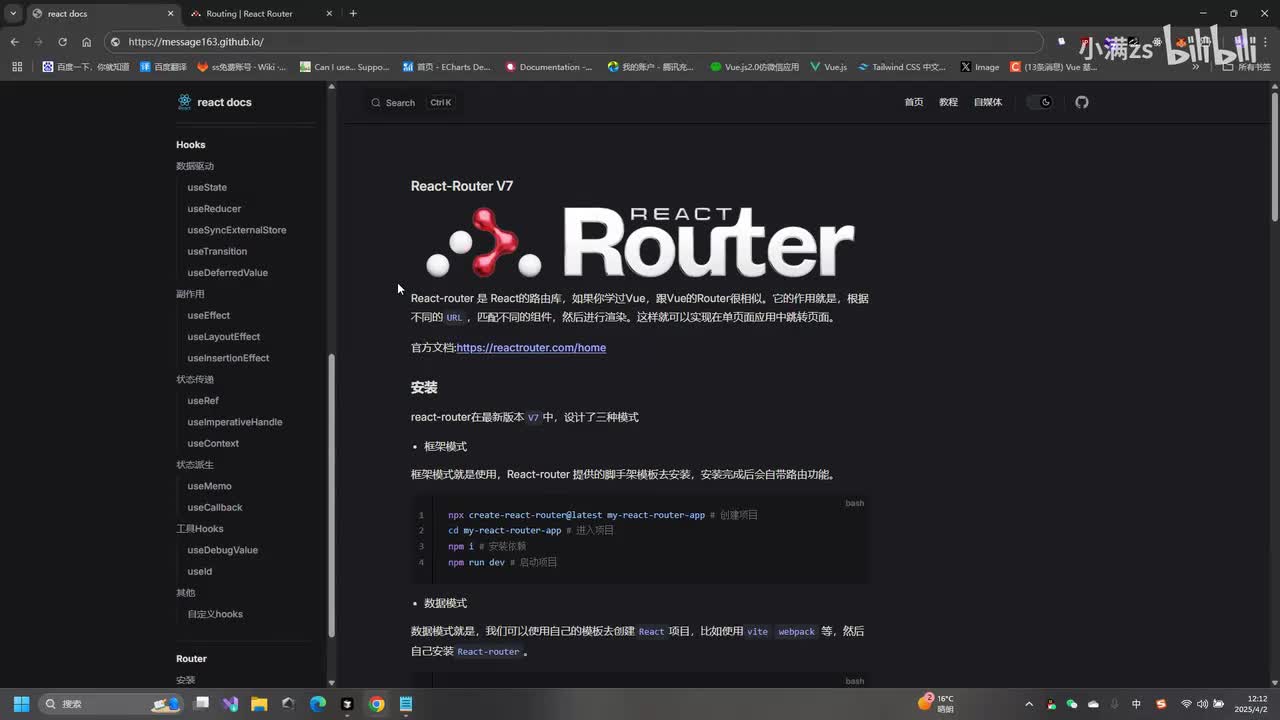Open useDeferredValue sidebar entry
The image size is (1280, 720).
click(x=227, y=273)
